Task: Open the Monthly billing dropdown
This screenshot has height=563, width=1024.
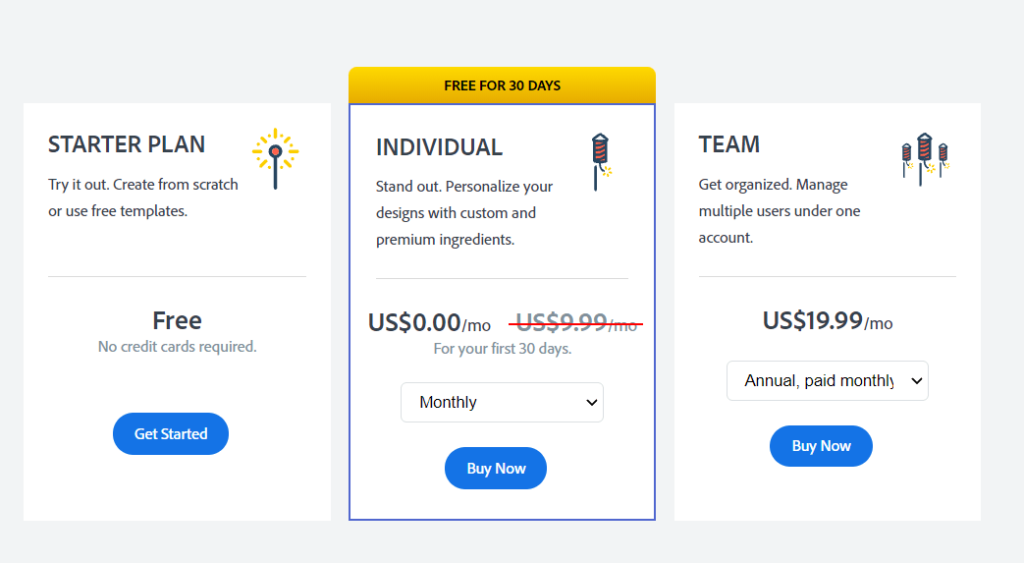Action: [502, 402]
